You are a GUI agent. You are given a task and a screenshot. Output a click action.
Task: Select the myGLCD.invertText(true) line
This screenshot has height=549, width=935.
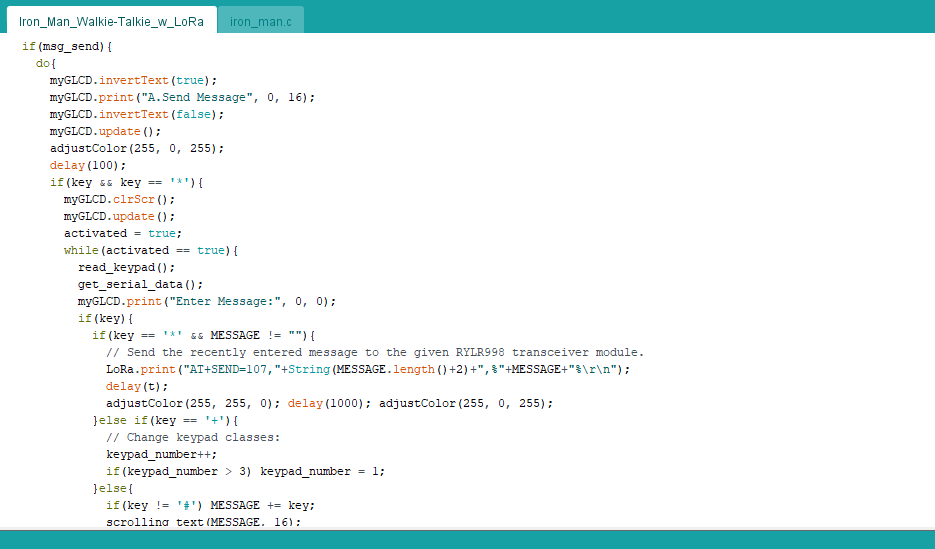(x=133, y=80)
